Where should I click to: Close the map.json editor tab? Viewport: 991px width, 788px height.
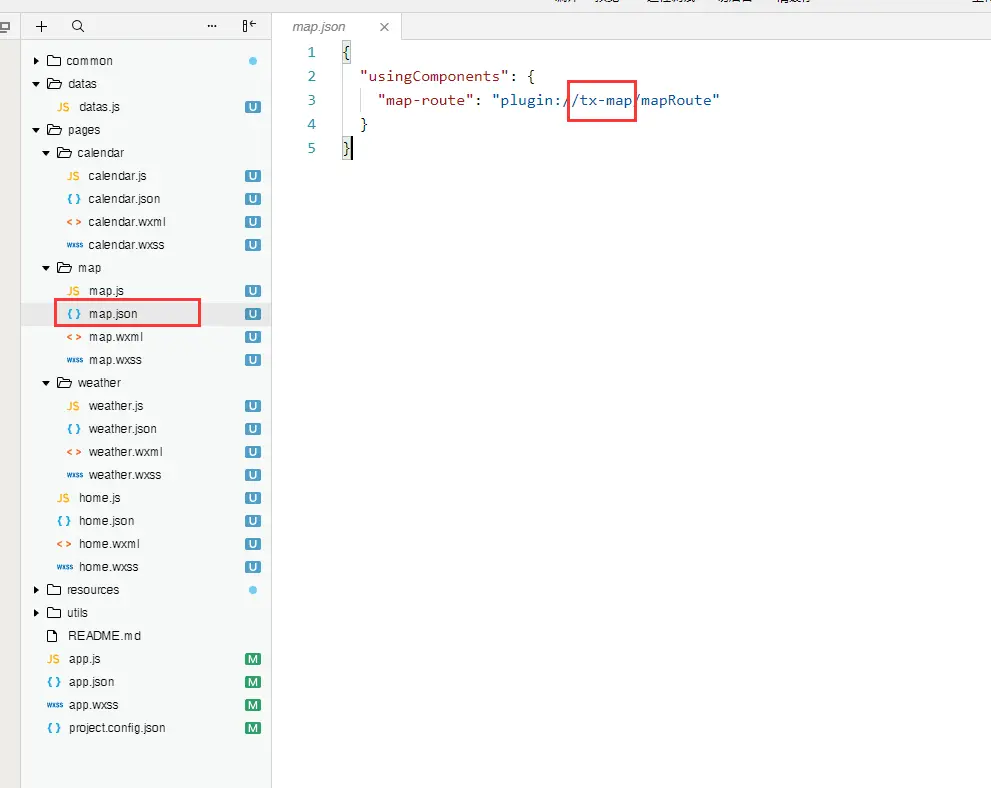(x=384, y=27)
